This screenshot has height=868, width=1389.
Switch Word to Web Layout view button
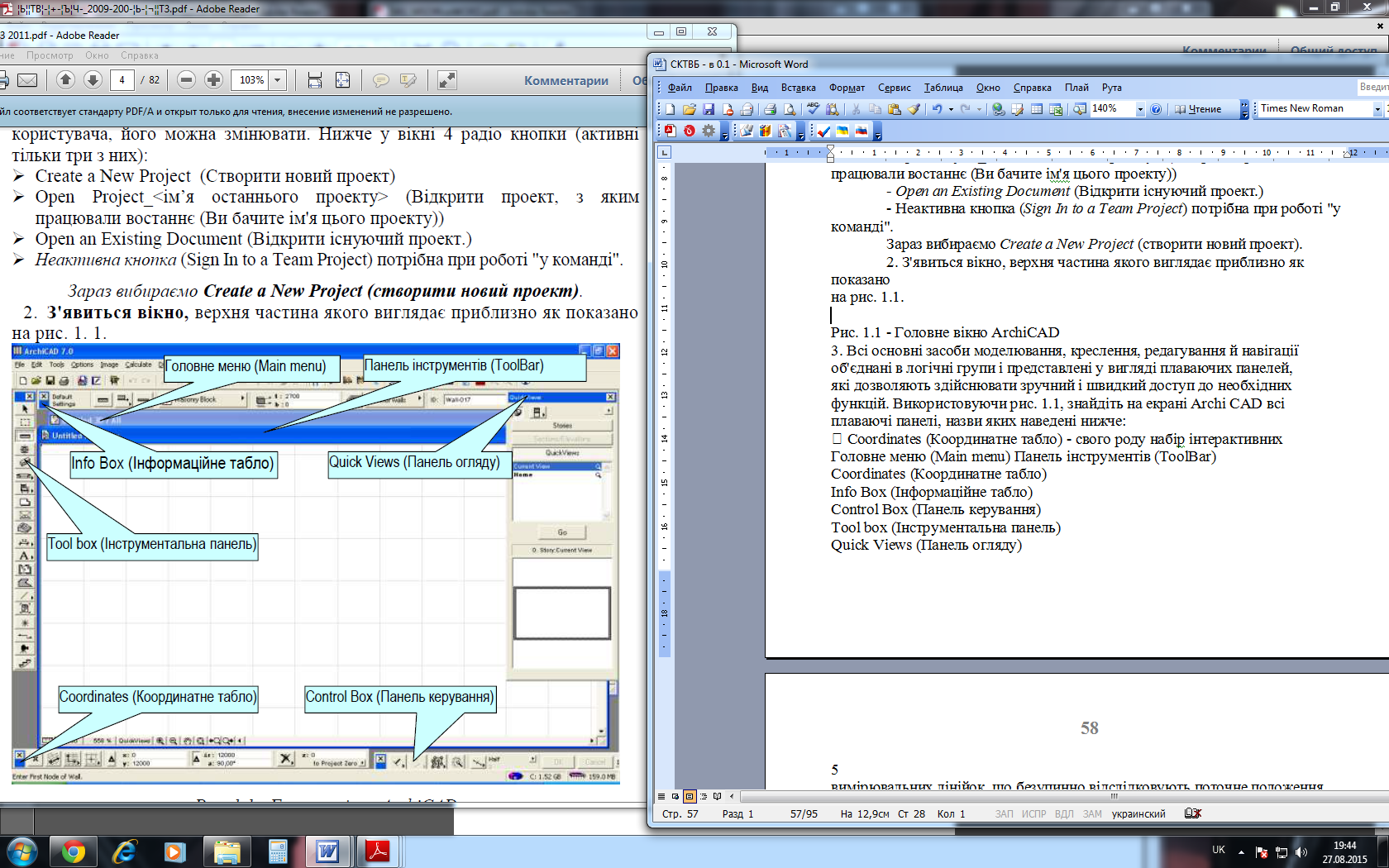point(675,797)
